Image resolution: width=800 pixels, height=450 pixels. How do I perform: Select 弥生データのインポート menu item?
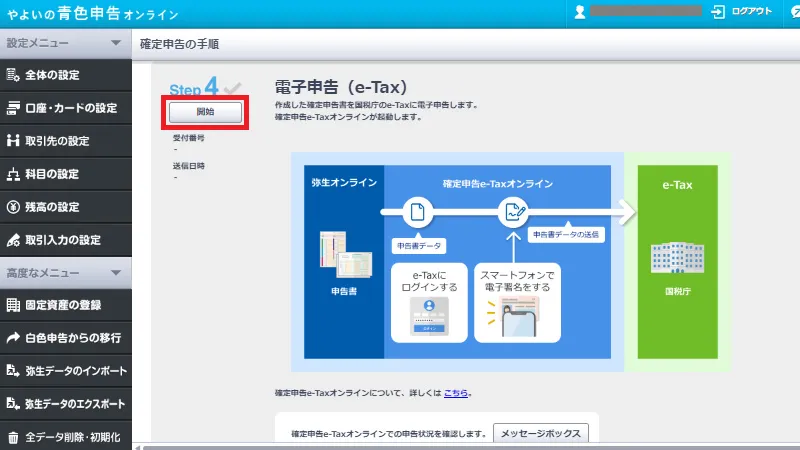coord(66,371)
